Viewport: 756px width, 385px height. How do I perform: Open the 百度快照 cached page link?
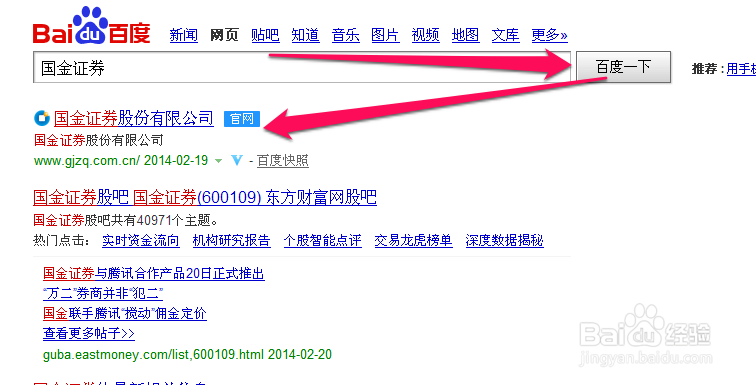tap(283, 160)
